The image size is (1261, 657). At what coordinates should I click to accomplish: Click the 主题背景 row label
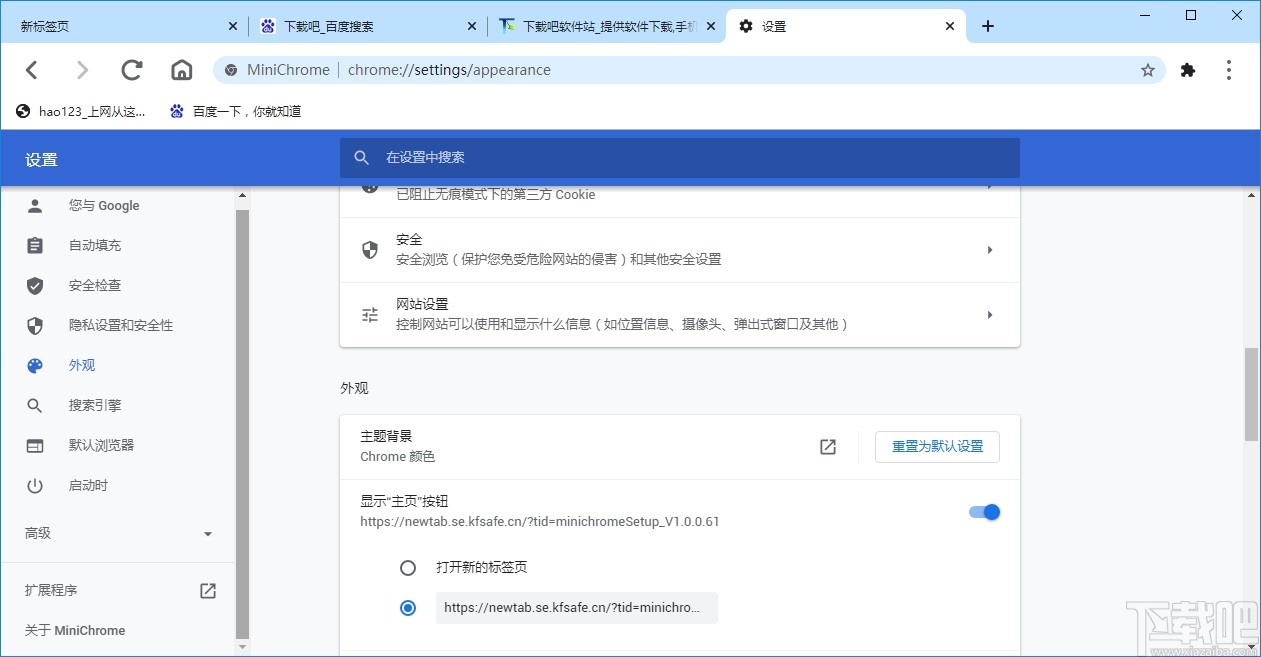tap(386, 437)
